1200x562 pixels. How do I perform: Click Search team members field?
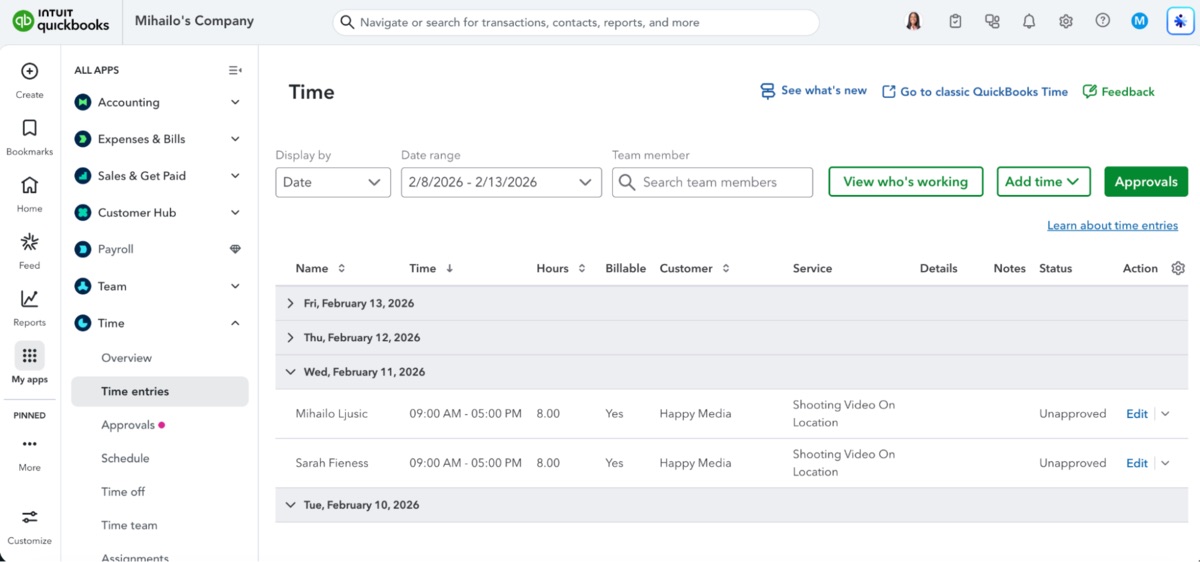coord(712,182)
